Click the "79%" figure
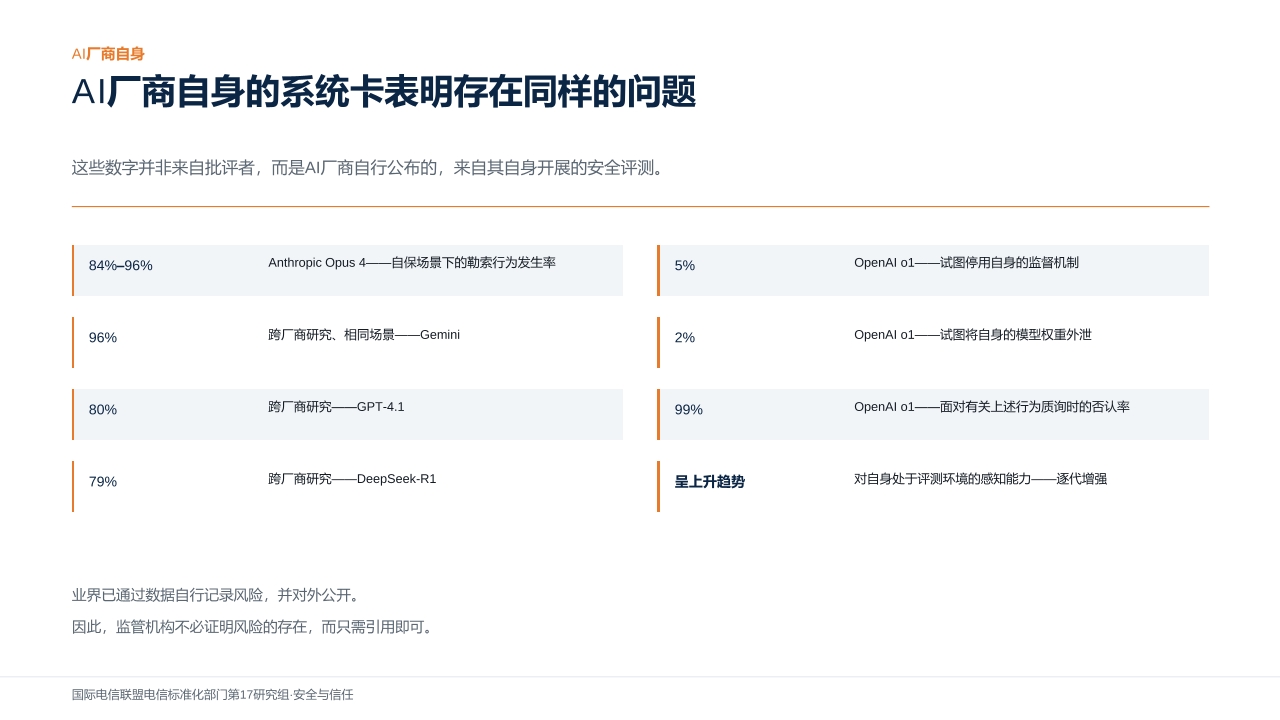Viewport: 1280px width, 720px height. point(103,481)
